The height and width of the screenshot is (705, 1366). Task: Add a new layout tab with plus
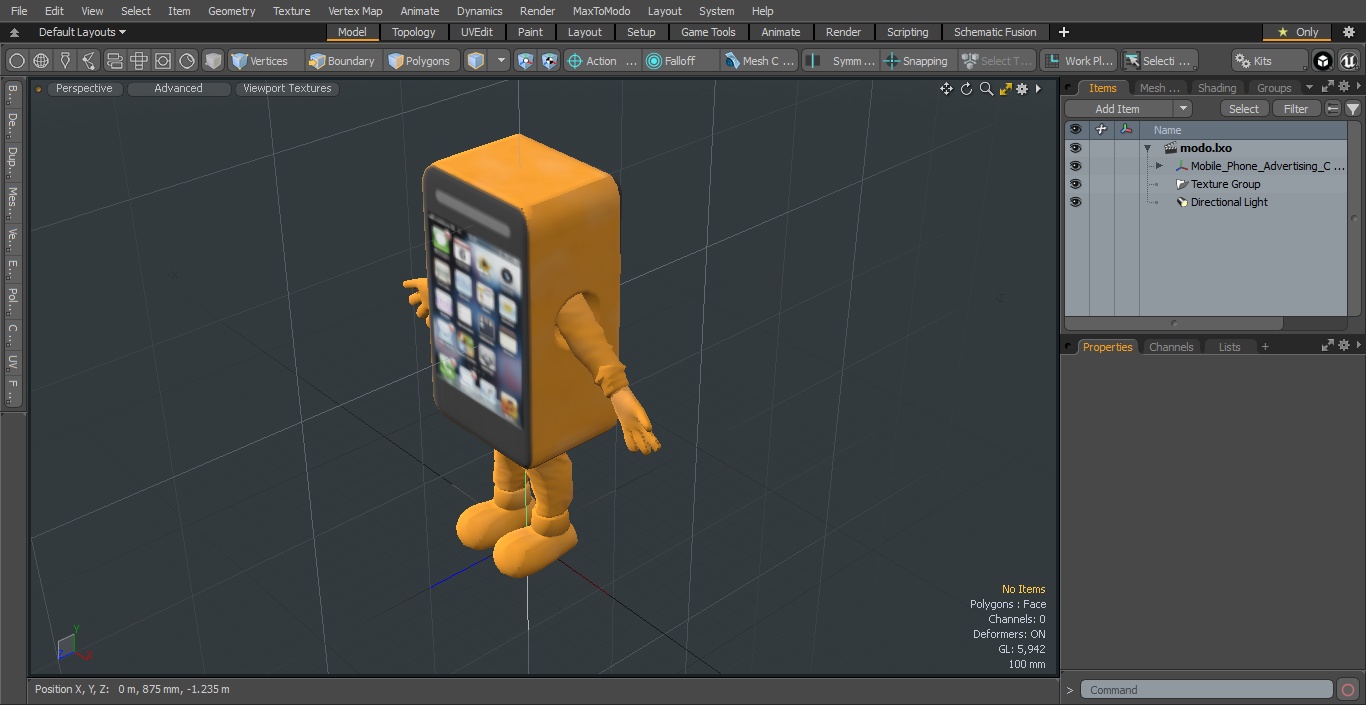click(x=1064, y=32)
